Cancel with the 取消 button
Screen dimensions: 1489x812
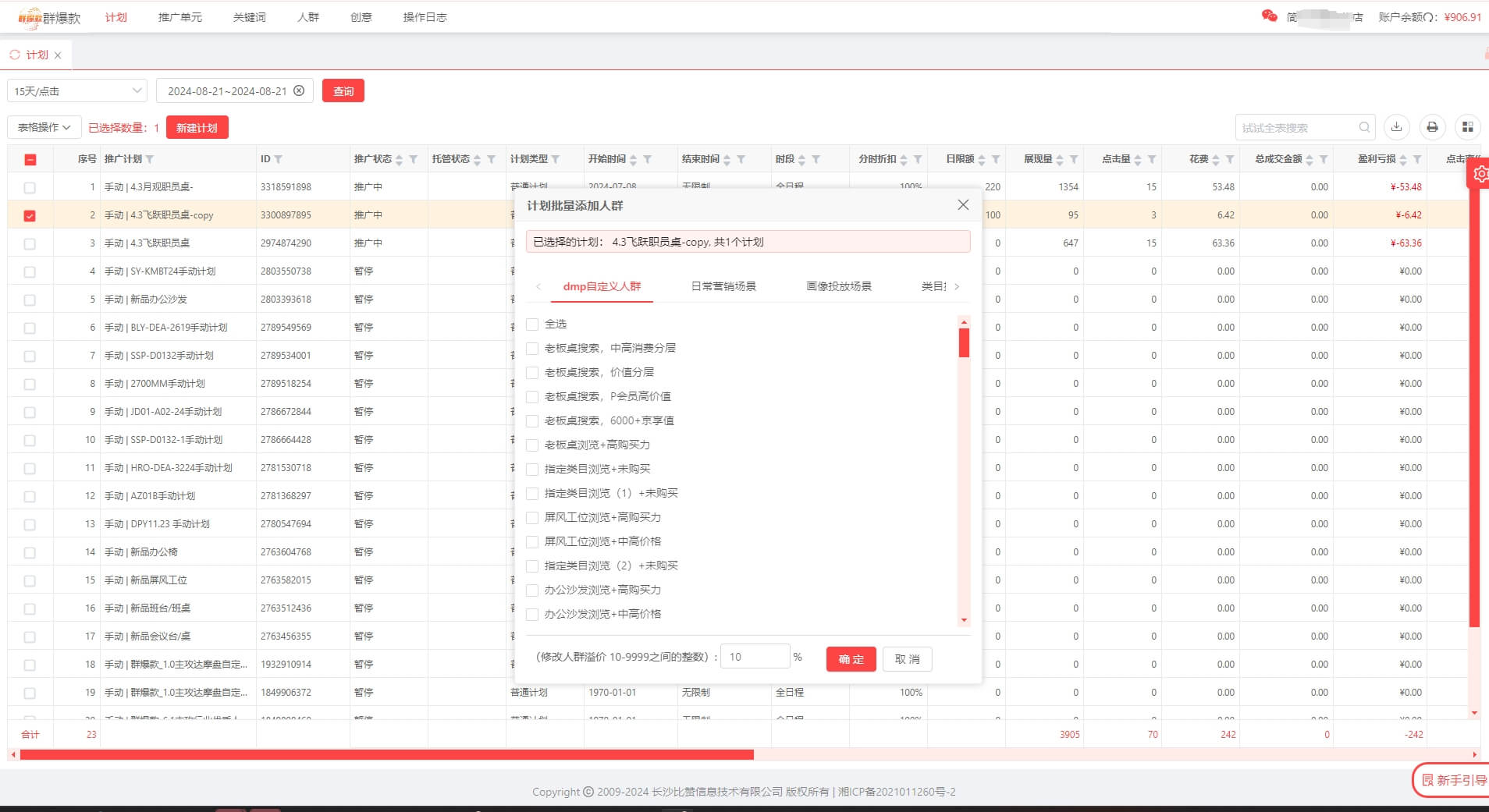907,659
